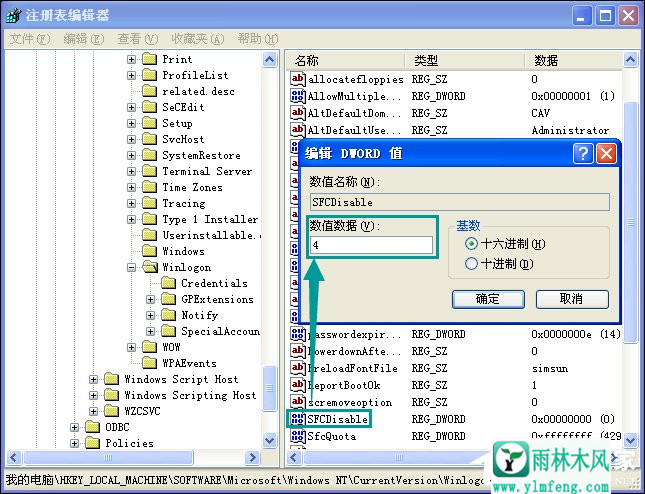Screen dimensions: 645x494
Task: Open the 收藏夹(A) menu
Action: click(x=197, y=39)
